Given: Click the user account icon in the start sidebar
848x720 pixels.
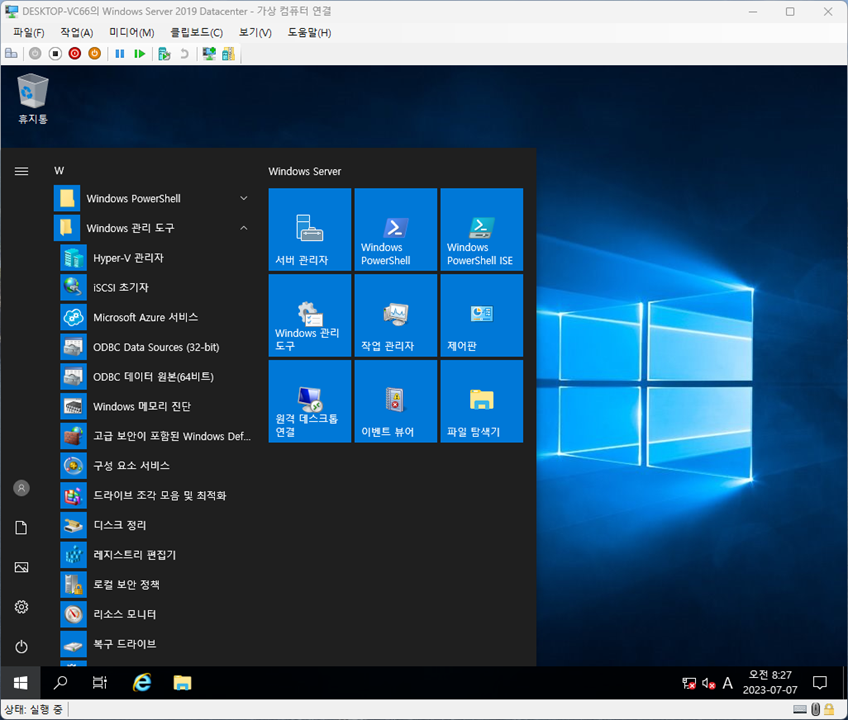Looking at the screenshot, I should [21, 488].
